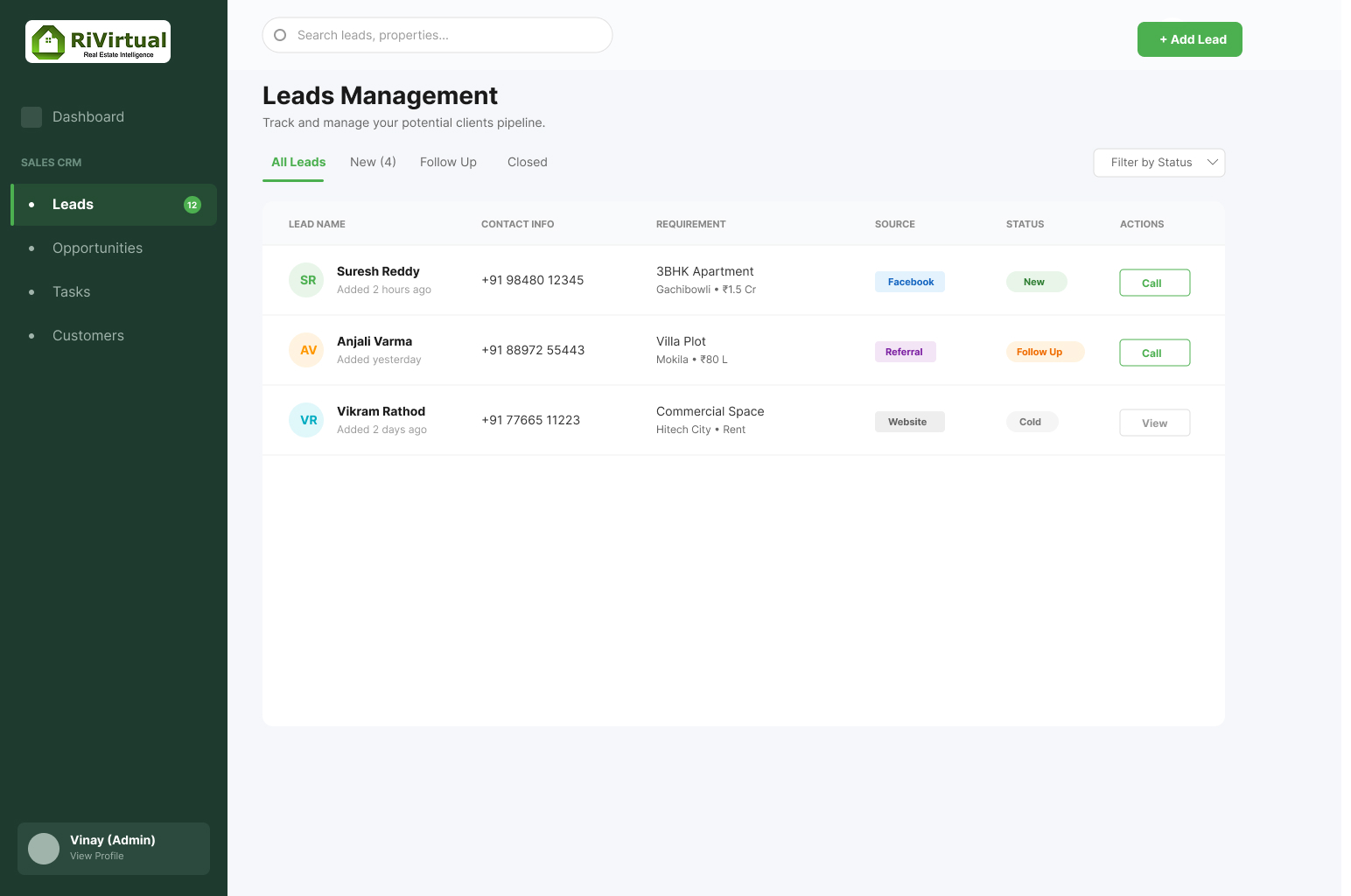Click the Facebook source tag
The height and width of the screenshot is (896, 1351).
coord(910,282)
